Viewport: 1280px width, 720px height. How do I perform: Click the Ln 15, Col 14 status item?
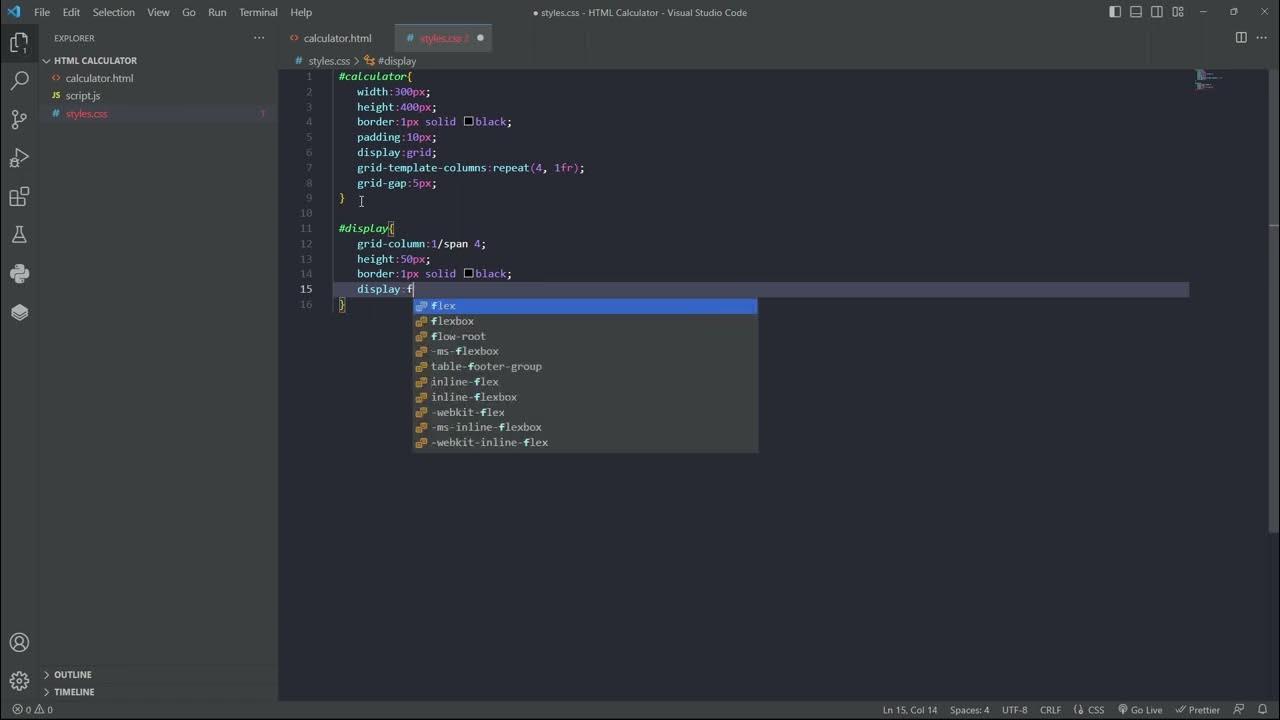click(910, 710)
